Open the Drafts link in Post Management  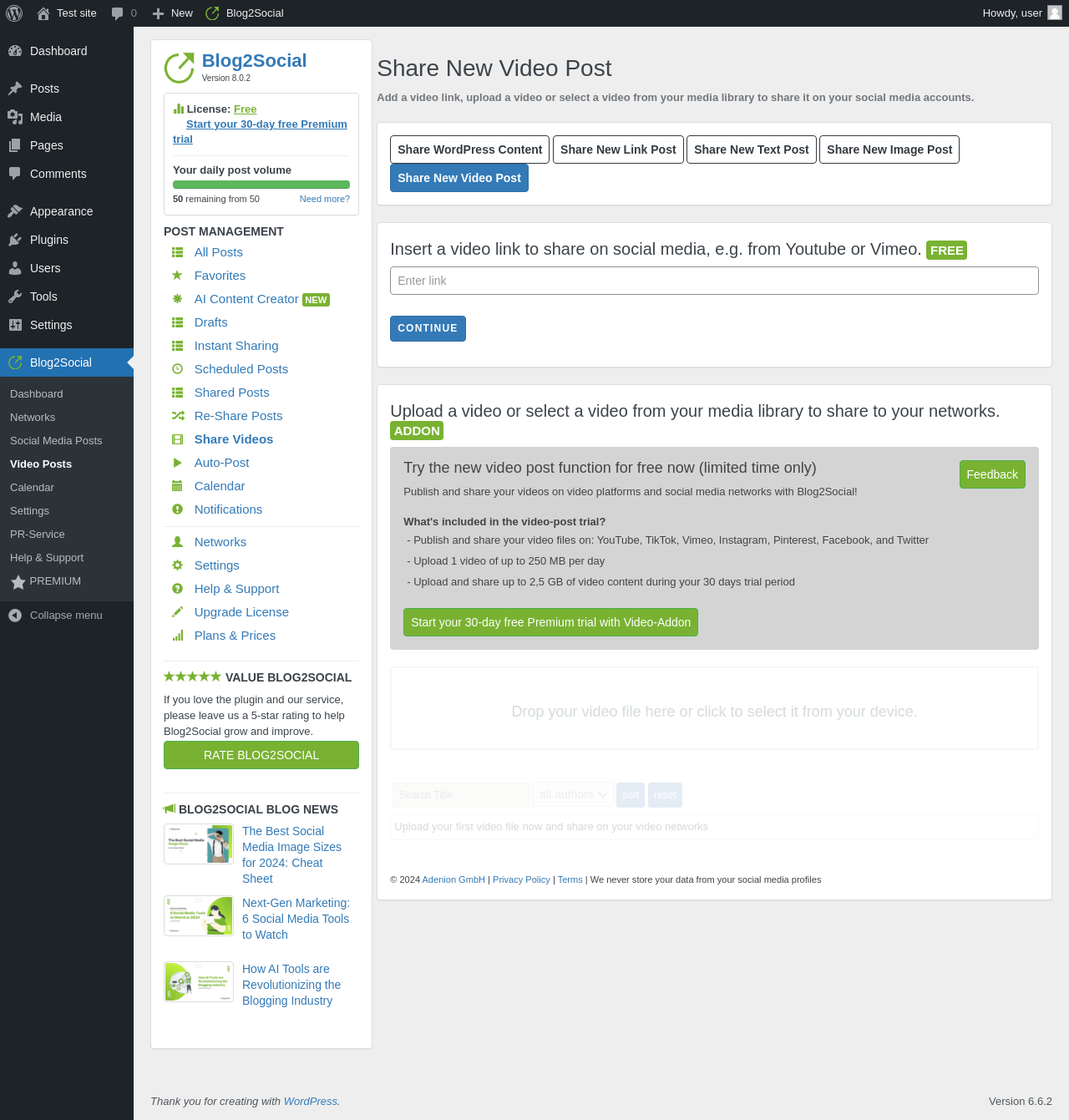coord(211,322)
